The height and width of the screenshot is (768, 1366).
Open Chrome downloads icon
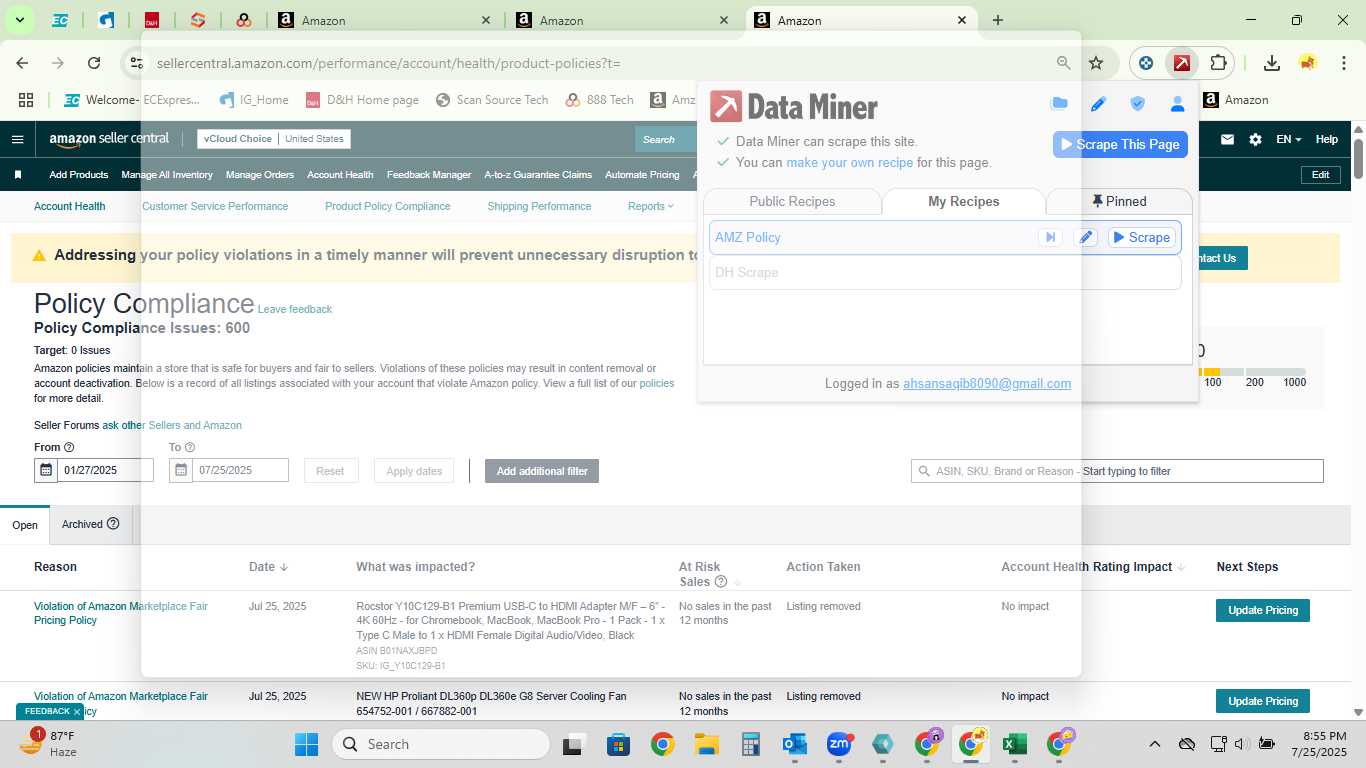(x=1271, y=63)
